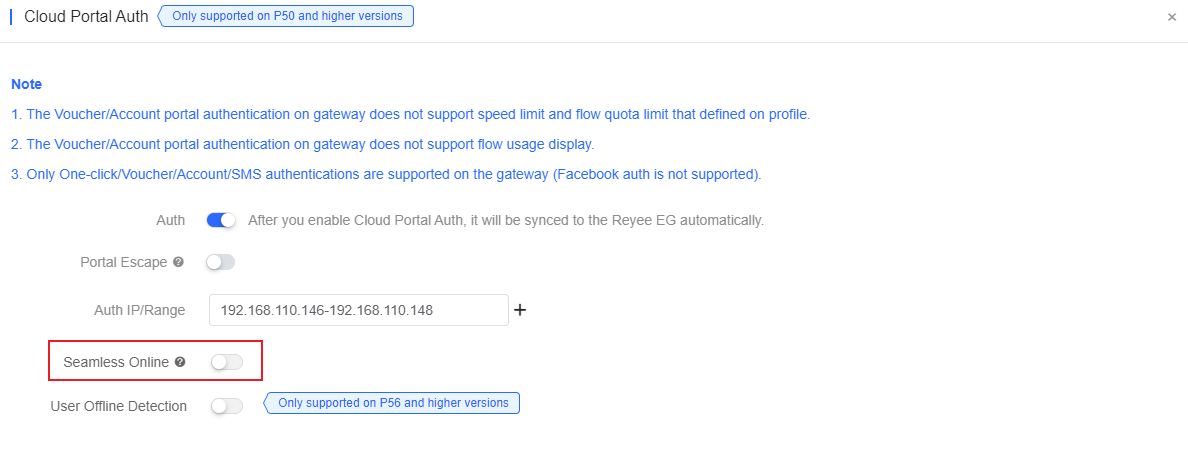Click the Reyee EG sync description text
The width and height of the screenshot is (1188, 474).
(x=506, y=220)
